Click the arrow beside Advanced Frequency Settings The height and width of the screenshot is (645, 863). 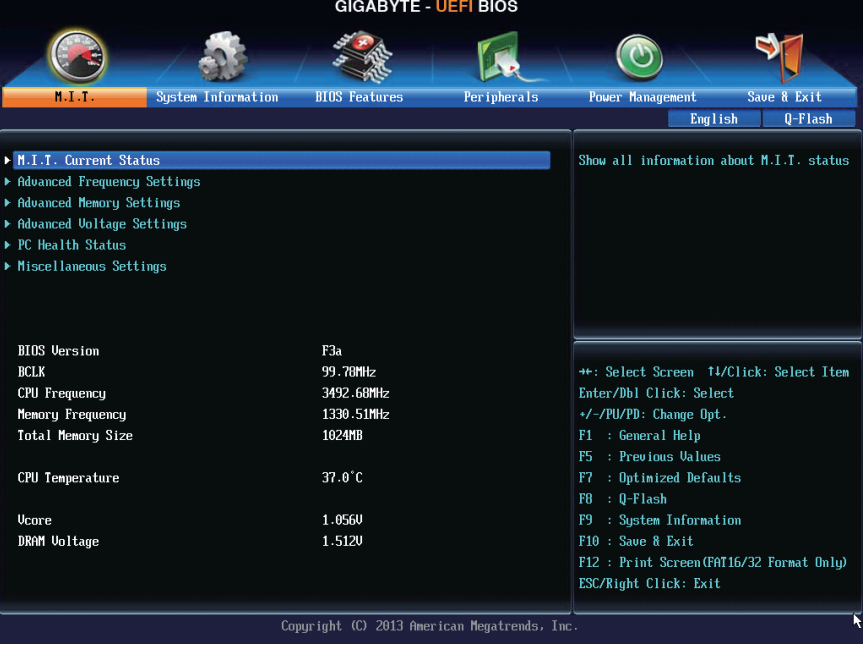click(x=7, y=182)
